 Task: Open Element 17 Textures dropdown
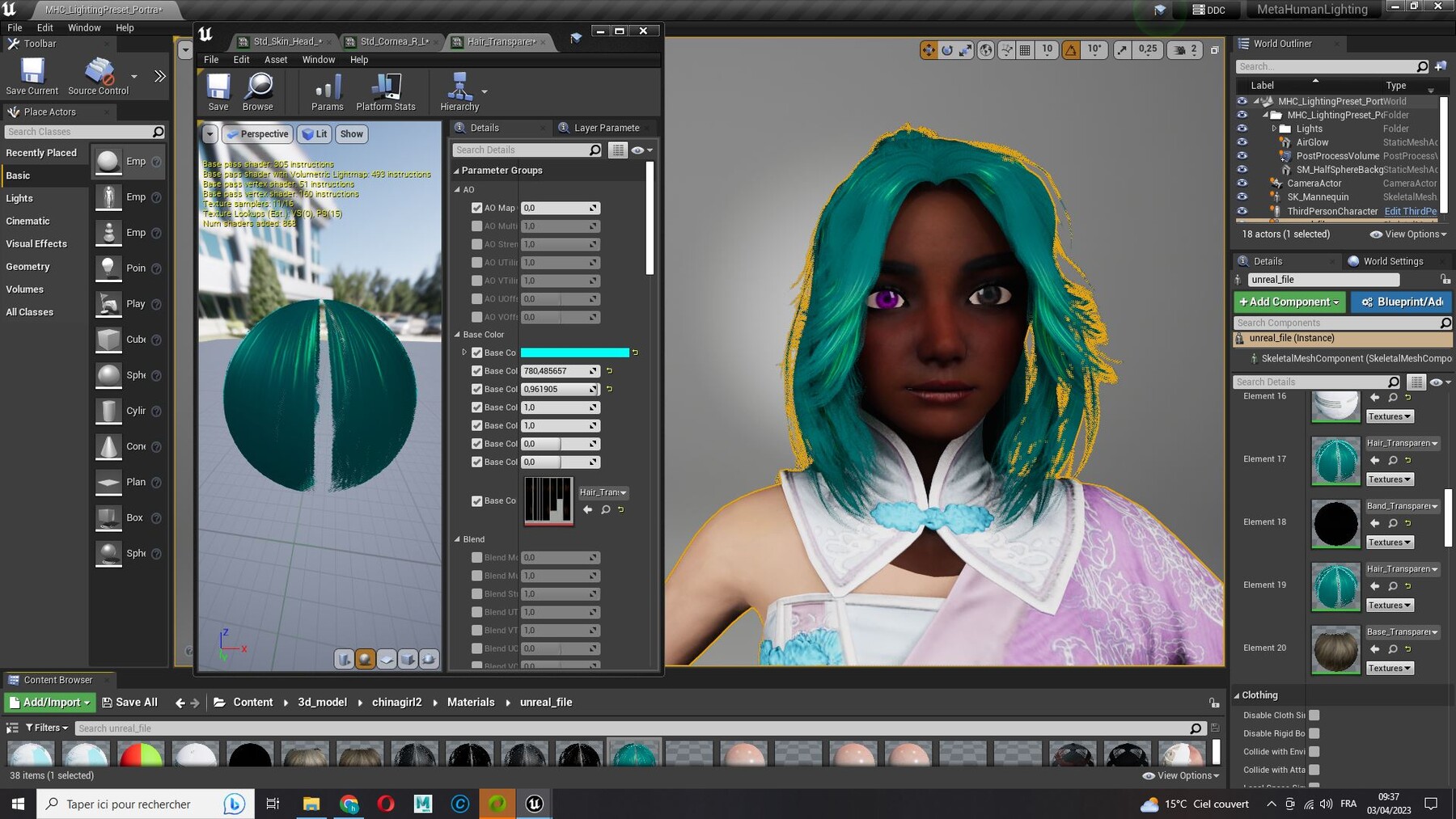pyautogui.click(x=1390, y=479)
